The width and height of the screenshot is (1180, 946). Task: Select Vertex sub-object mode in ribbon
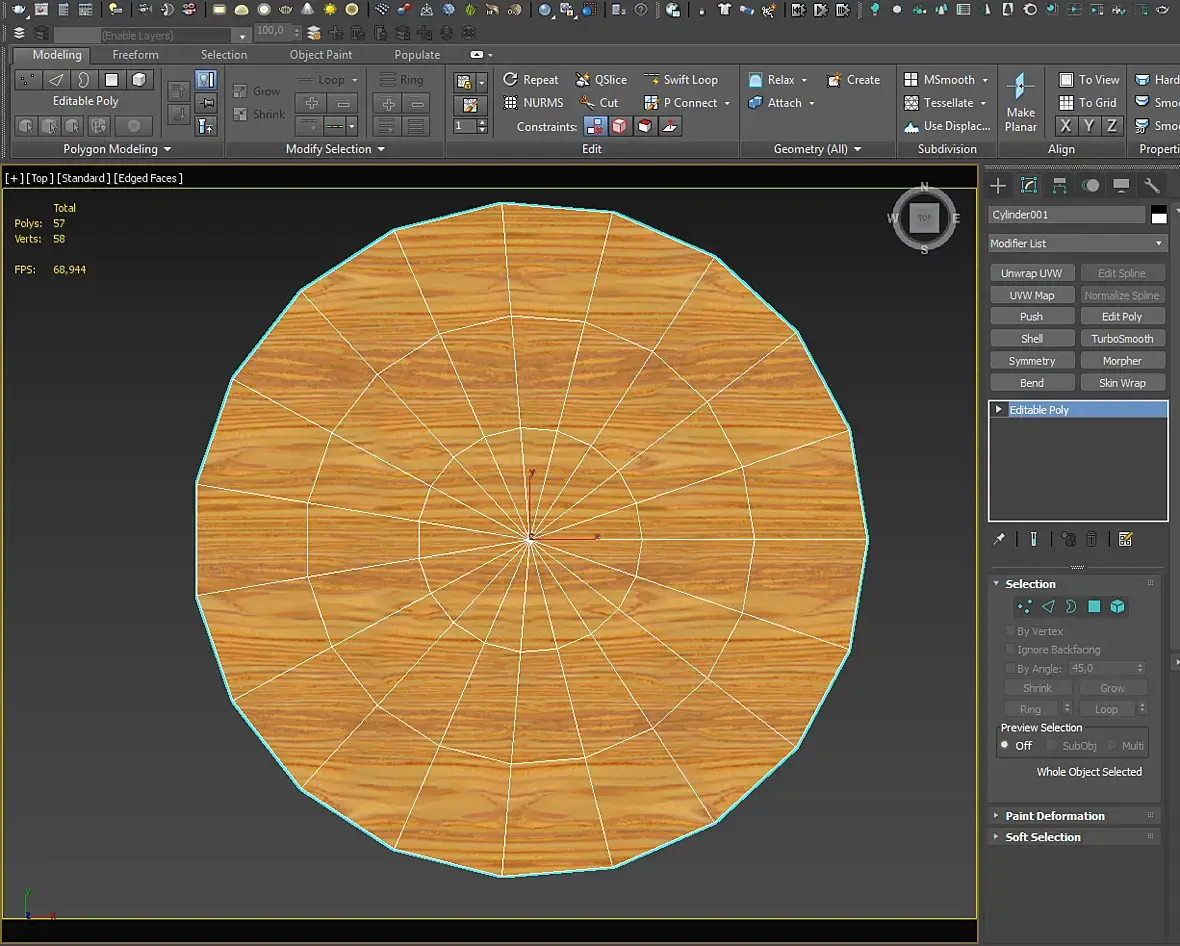29,80
